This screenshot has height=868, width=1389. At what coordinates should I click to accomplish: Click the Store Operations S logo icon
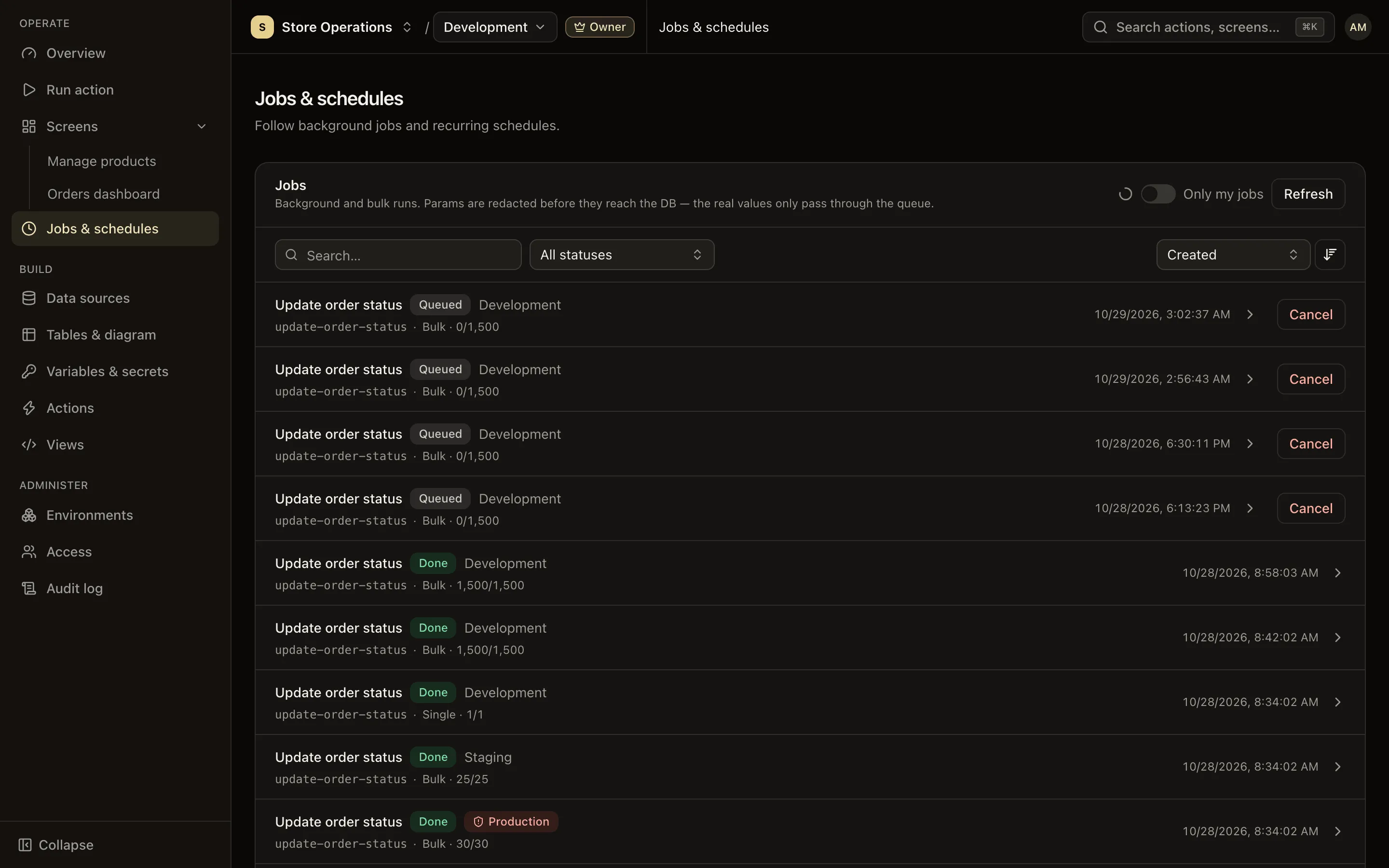click(x=262, y=27)
